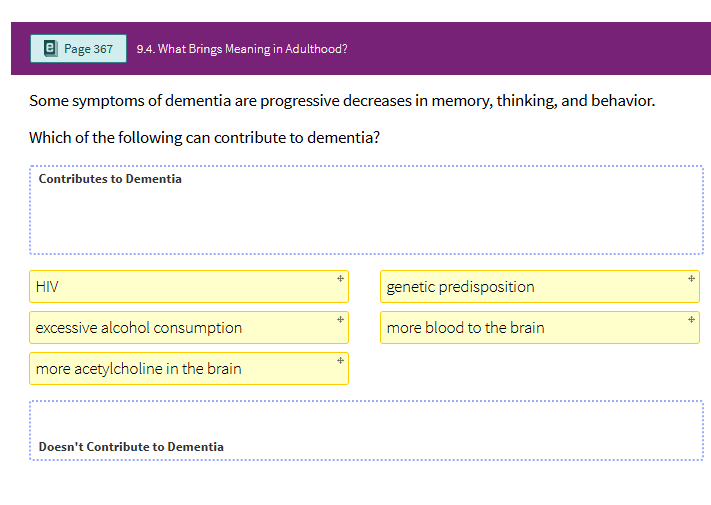
Task: Select the 'HIV' answer text
Action: pos(47,287)
